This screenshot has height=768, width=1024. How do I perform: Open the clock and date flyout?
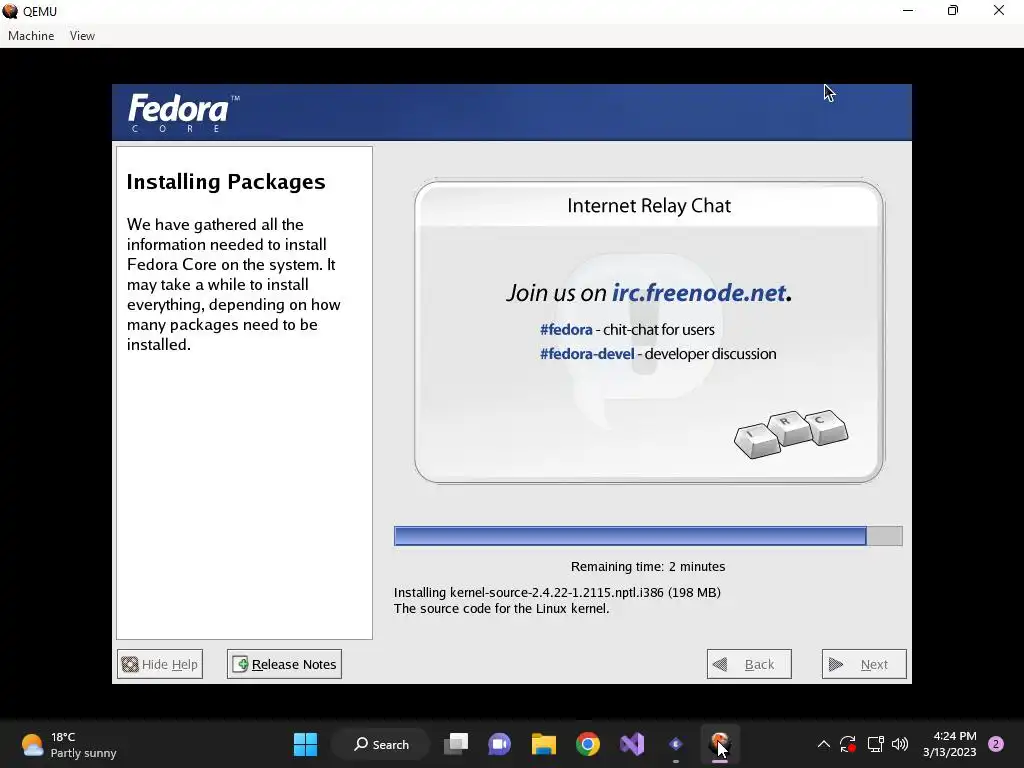coord(950,744)
